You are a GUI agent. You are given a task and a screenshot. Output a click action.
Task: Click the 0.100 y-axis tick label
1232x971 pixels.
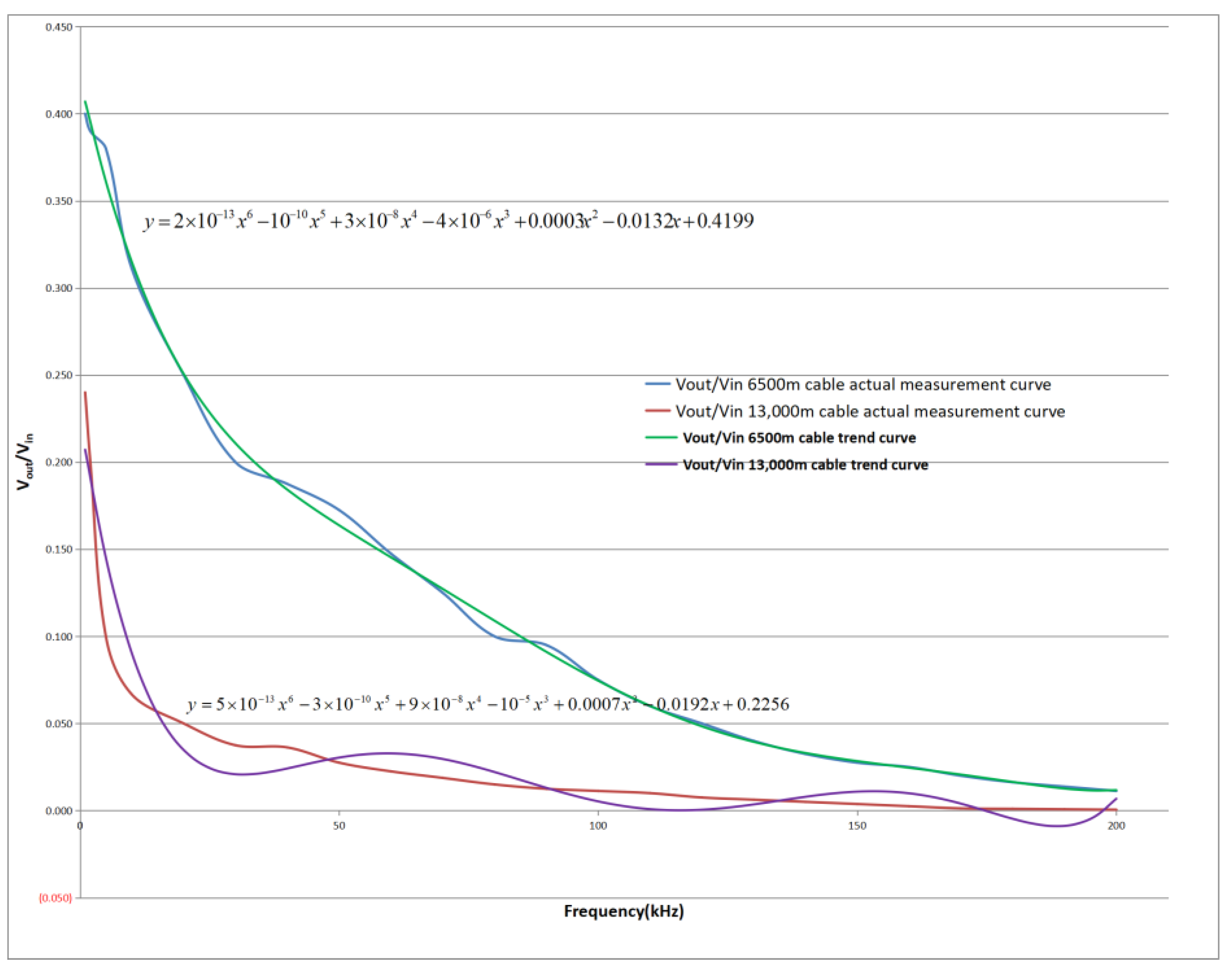(59, 637)
